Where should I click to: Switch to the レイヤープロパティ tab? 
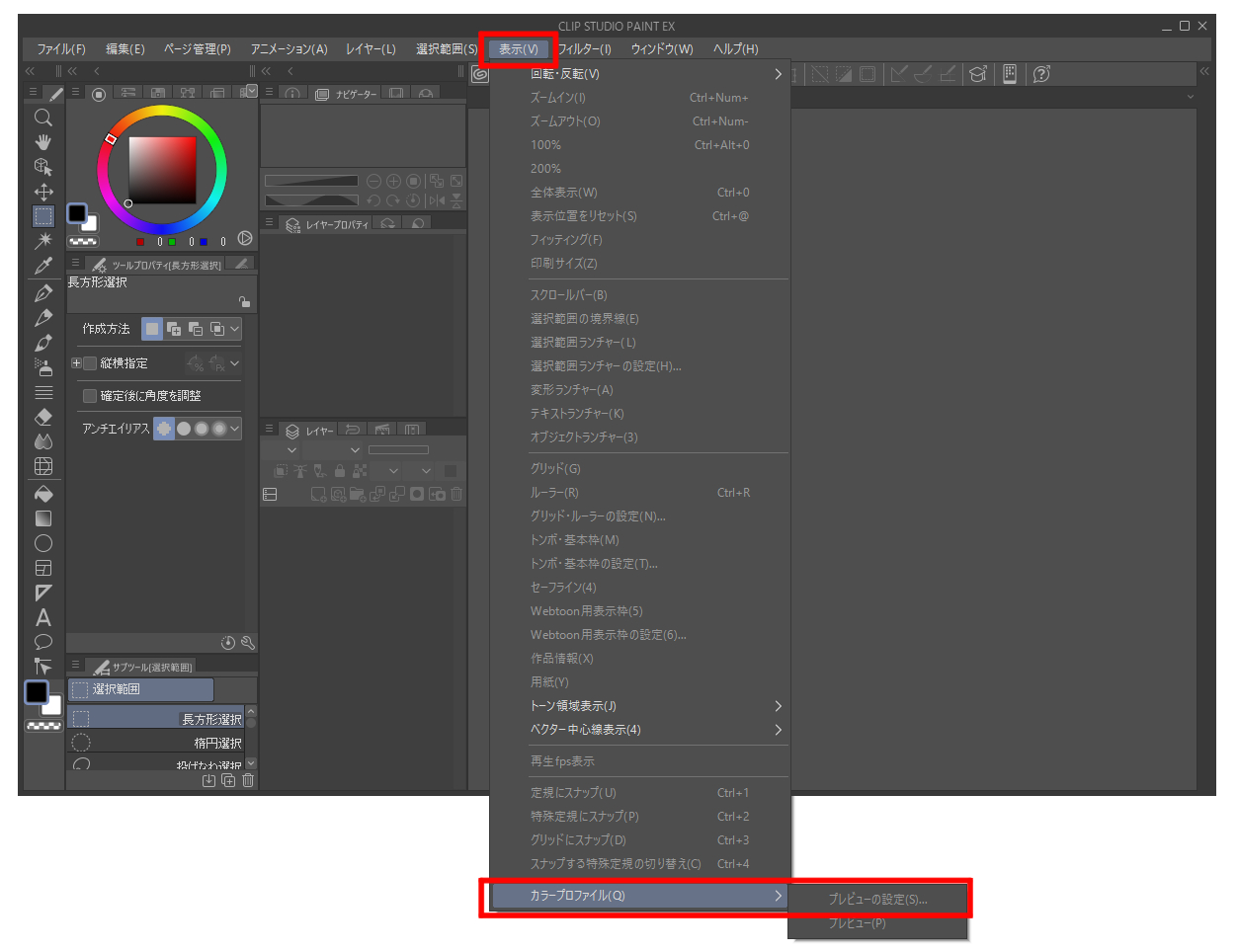click(x=326, y=224)
